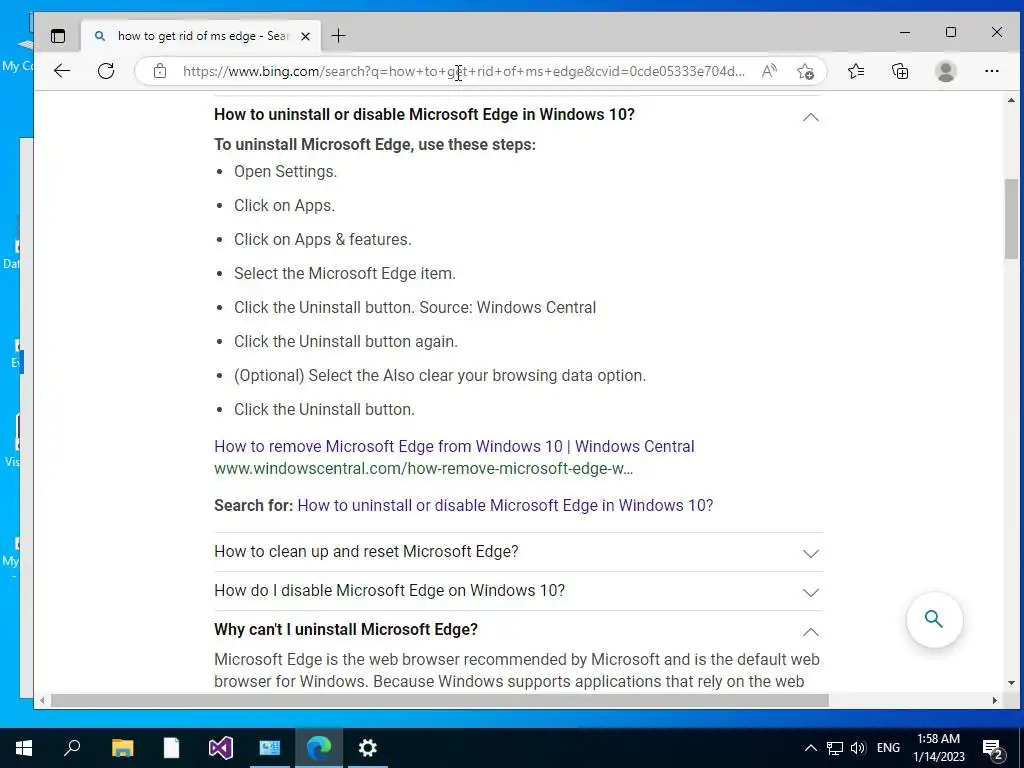Click 'To uninstall Microsoft Edge, use these steps' heading
The image size is (1024, 768).
click(375, 144)
